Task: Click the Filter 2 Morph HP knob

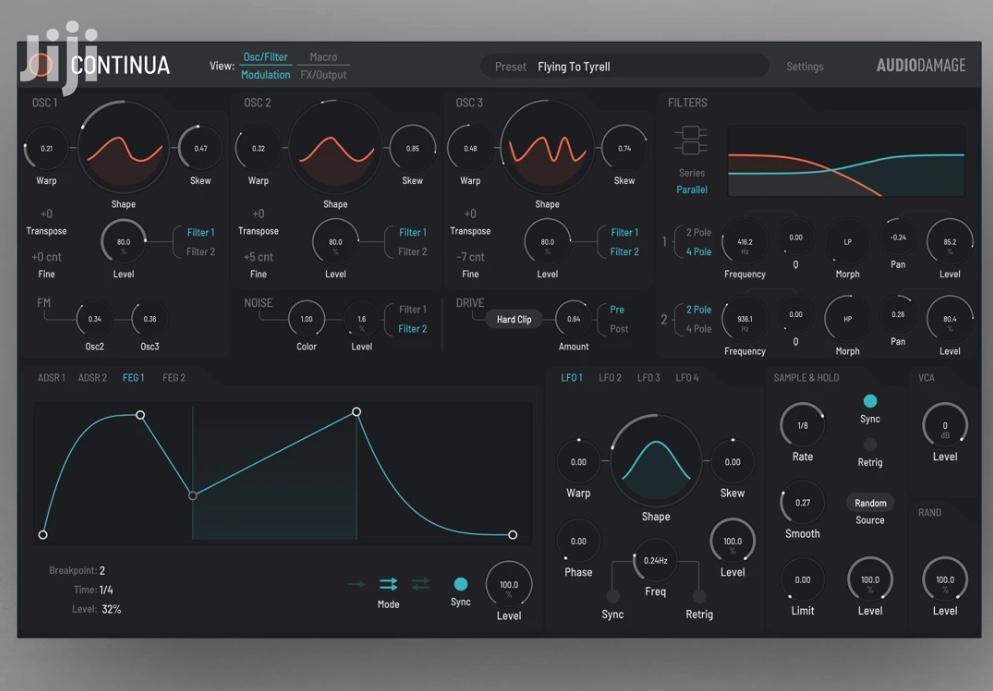Action: click(847, 319)
